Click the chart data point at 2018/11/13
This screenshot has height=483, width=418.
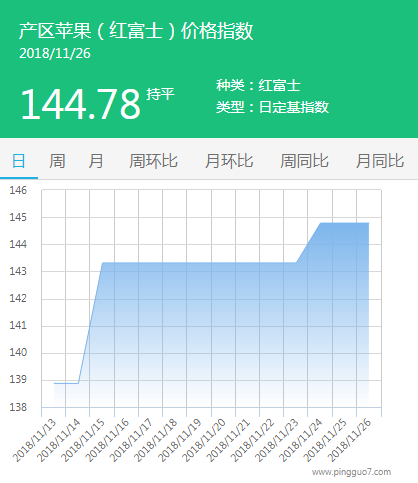[x=54, y=383]
